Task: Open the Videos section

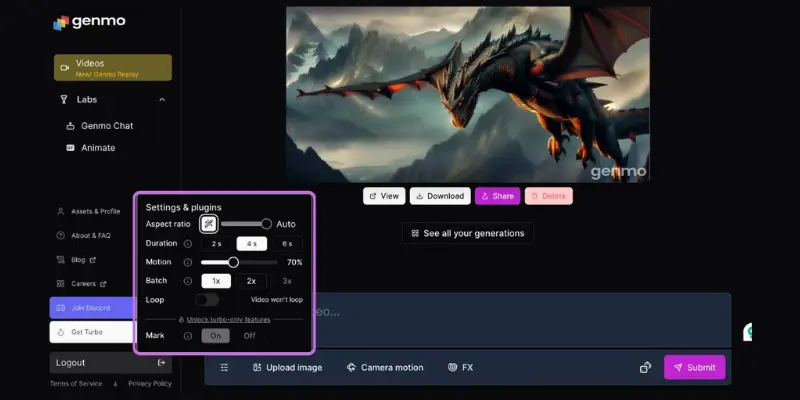Action: point(113,67)
